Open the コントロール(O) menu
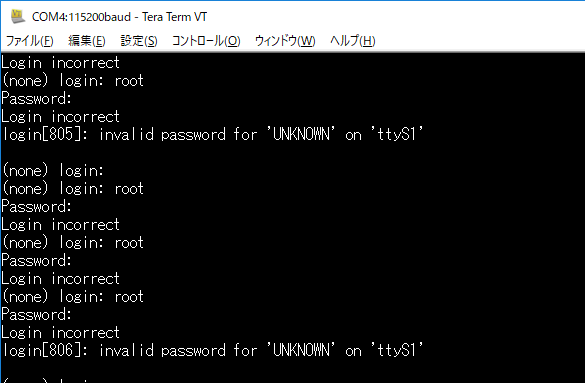 pyautogui.click(x=206, y=41)
